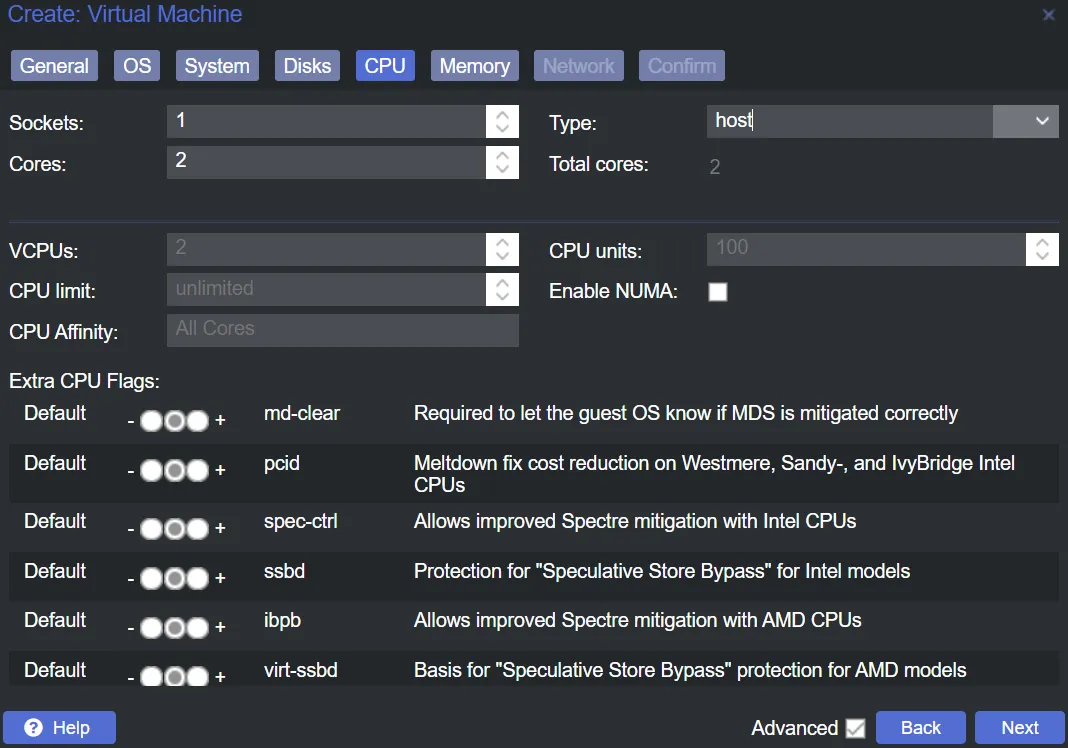This screenshot has height=748, width=1068.
Task: Click the plus sign for ibpb flag
Action: click(x=220, y=629)
